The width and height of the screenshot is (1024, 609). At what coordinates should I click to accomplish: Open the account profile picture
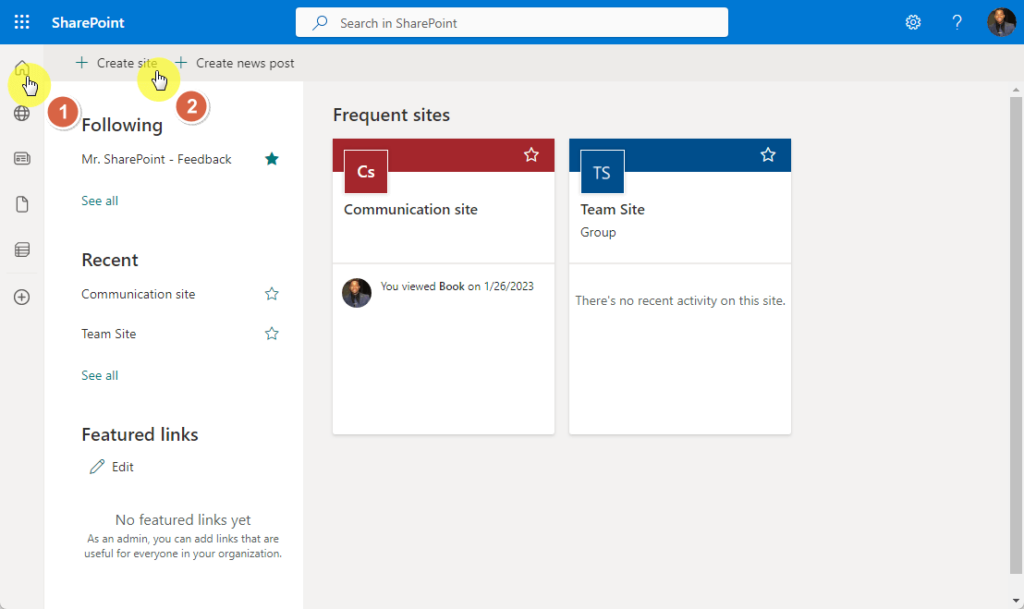coord(1000,22)
